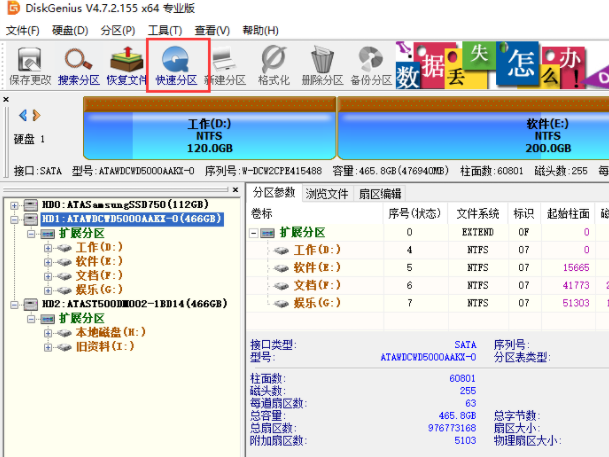Launch Quick Partition (快速分区) from the toolbar

(177, 64)
